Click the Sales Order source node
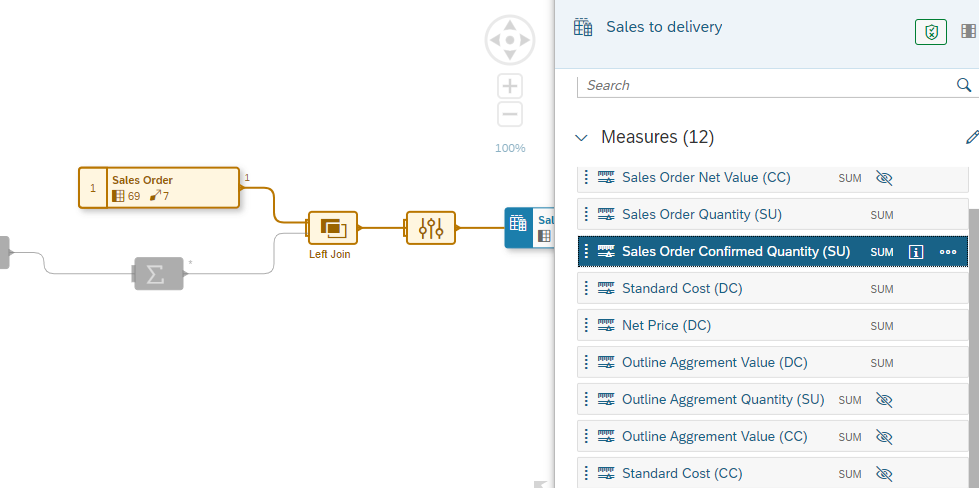 (160, 187)
